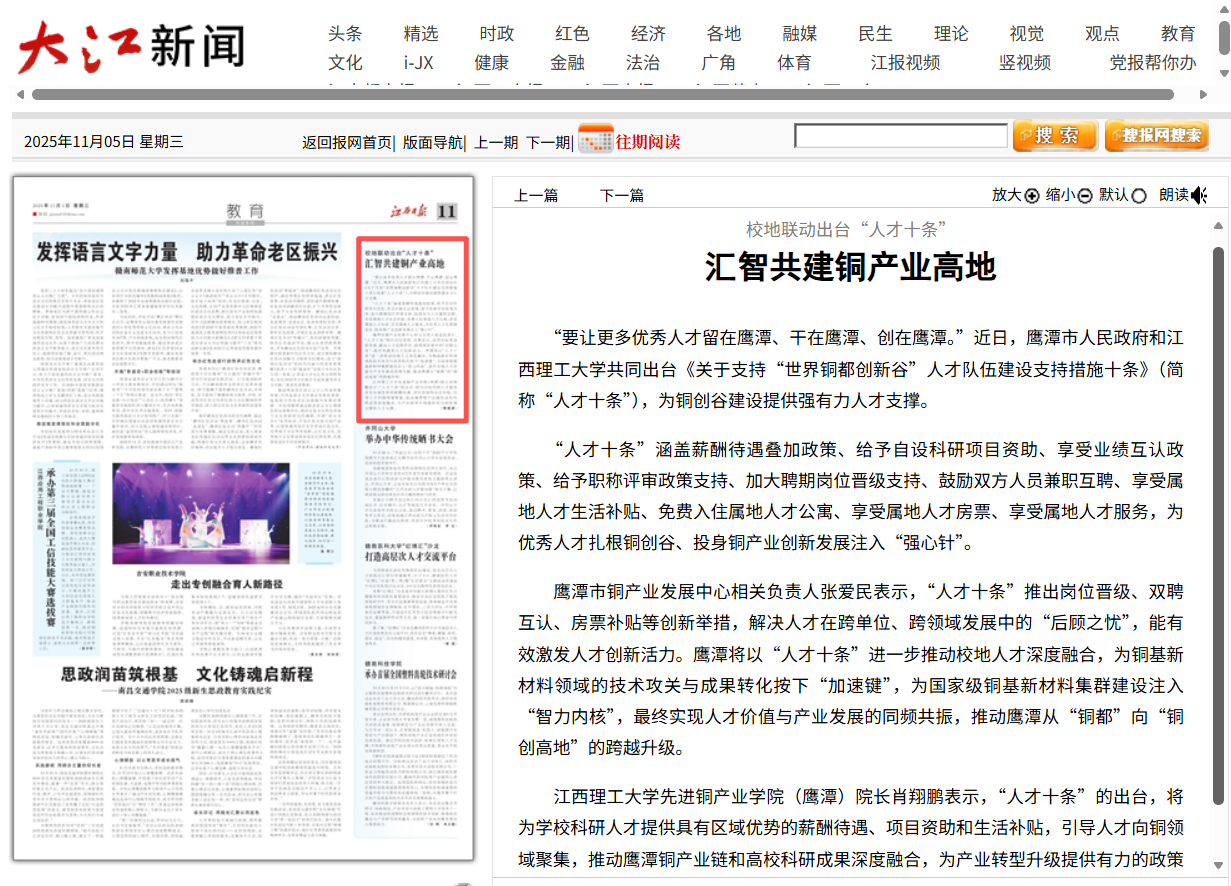Jump to 下一篇 article

621,196
